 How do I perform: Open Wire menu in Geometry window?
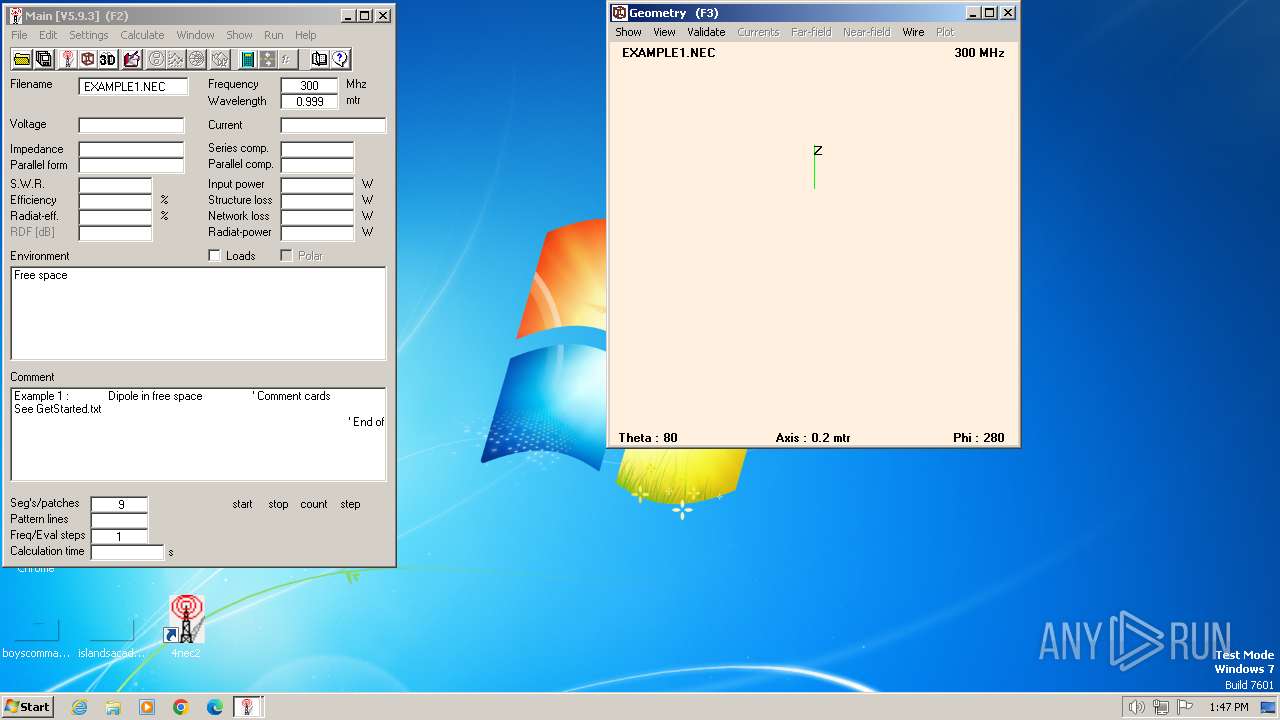click(913, 32)
